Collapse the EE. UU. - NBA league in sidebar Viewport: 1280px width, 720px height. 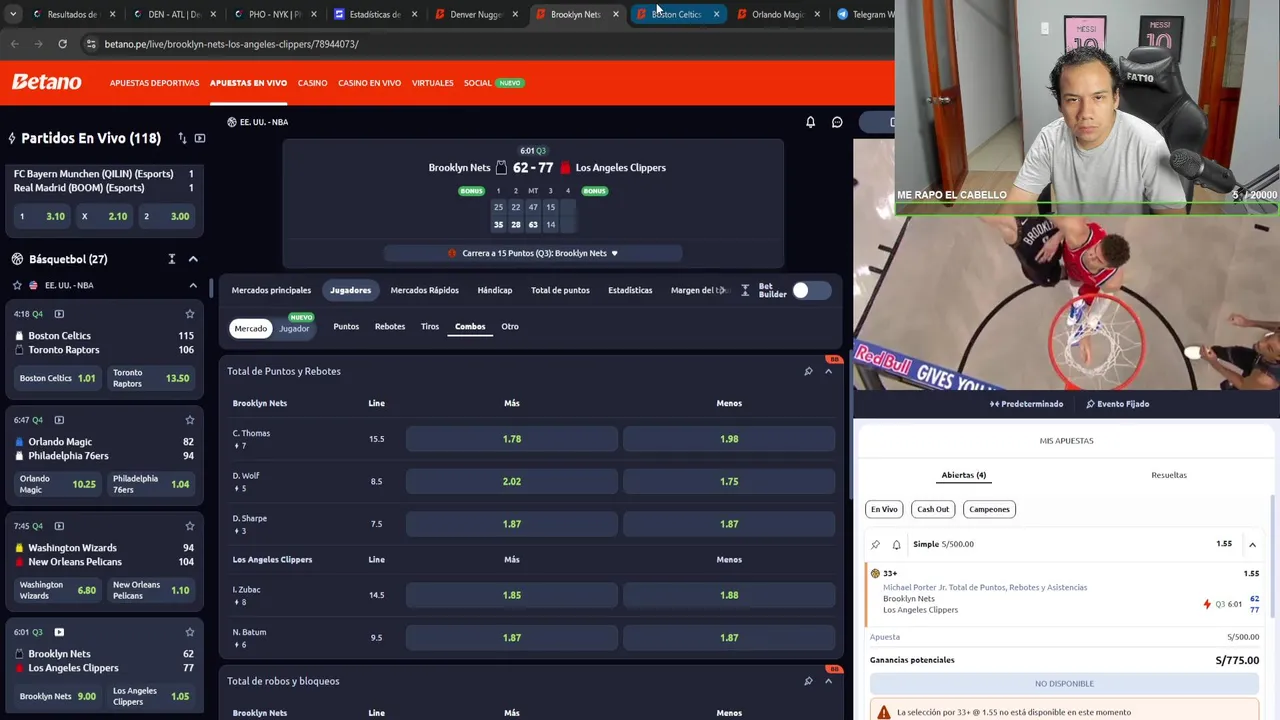point(193,285)
